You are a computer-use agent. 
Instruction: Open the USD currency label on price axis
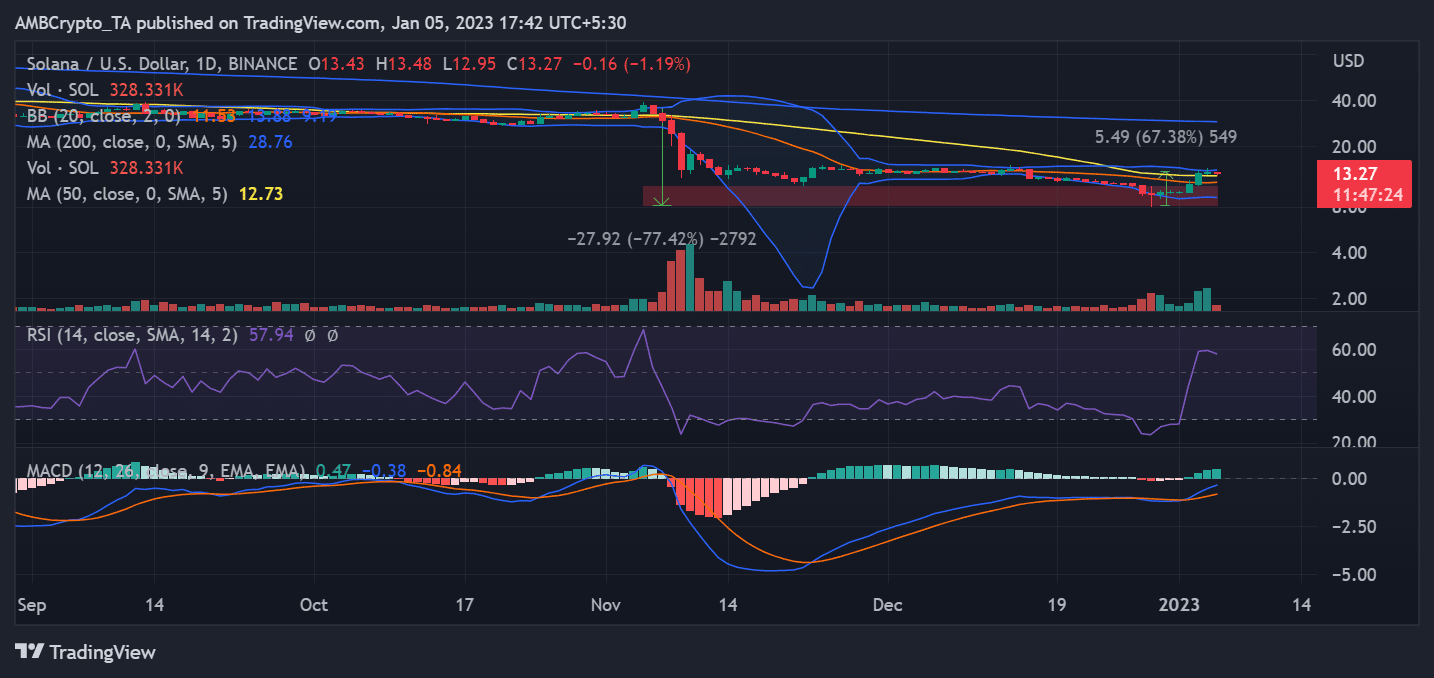[x=1349, y=62]
